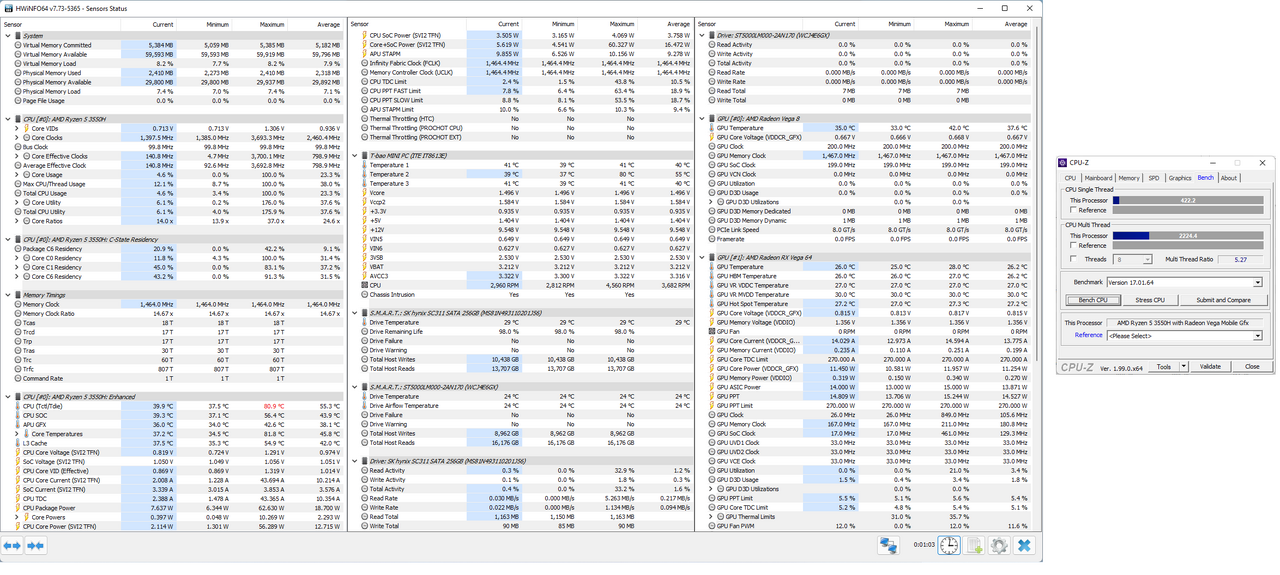Viewport: 1280px width, 575px height.
Task: Click the reset clock icon in HWiNFO toolbar
Action: [948, 545]
